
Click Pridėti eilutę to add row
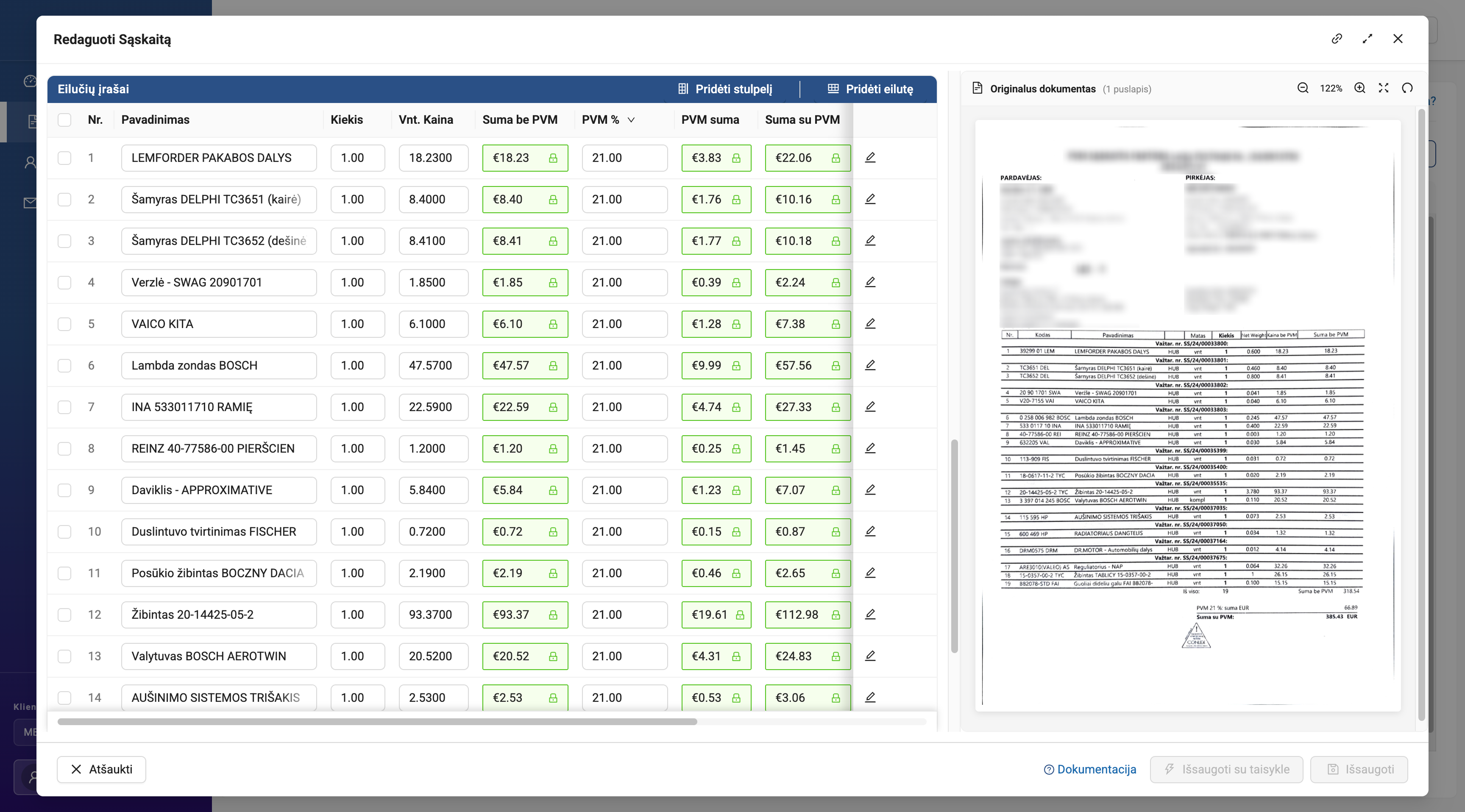point(870,89)
